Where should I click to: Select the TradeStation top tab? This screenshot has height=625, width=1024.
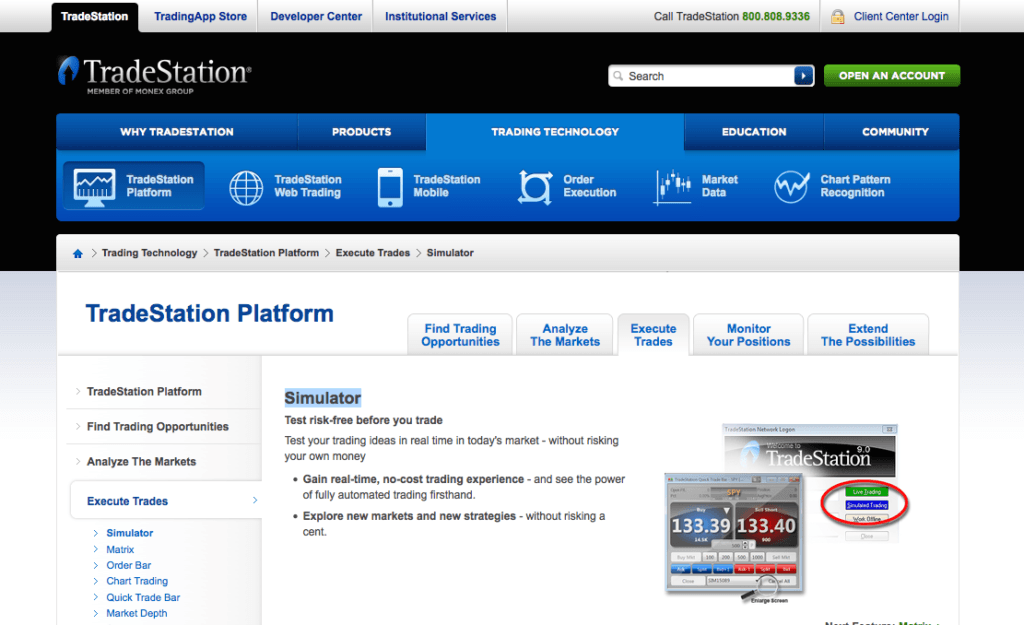[95, 16]
